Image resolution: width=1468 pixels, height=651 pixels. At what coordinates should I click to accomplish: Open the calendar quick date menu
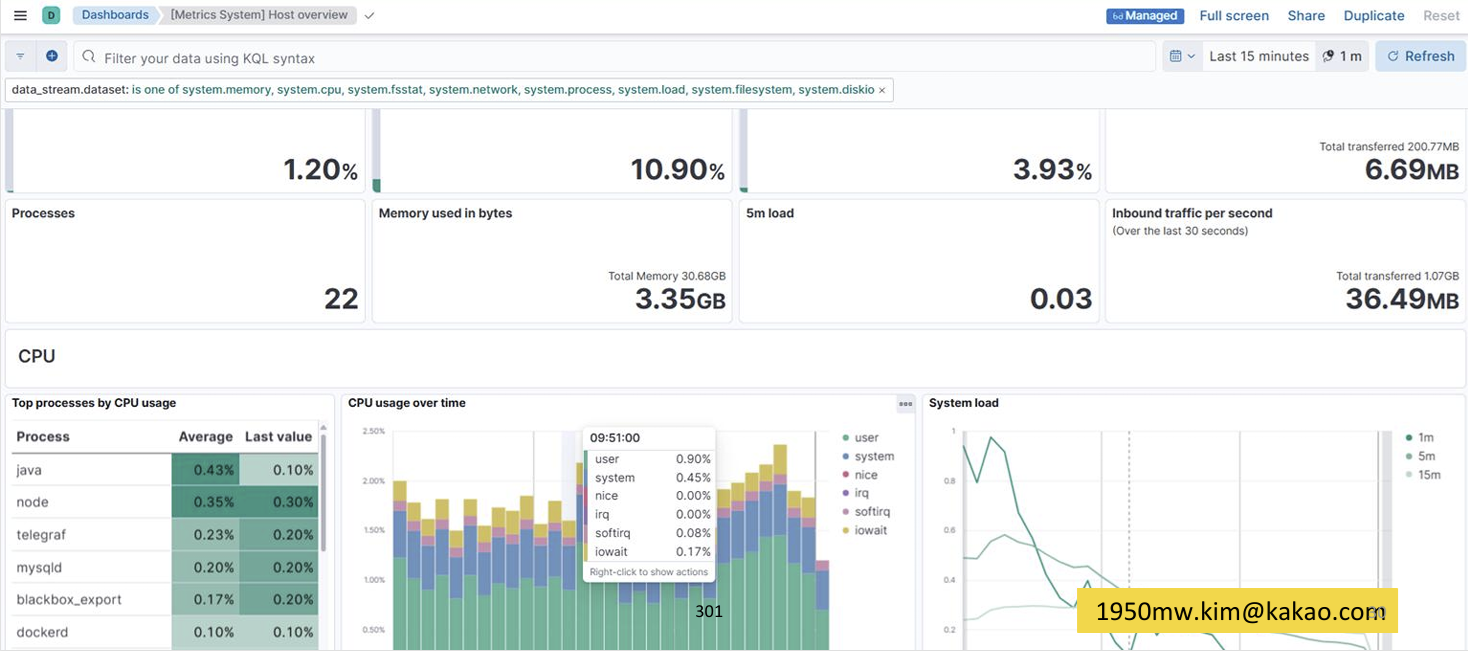coord(1181,57)
